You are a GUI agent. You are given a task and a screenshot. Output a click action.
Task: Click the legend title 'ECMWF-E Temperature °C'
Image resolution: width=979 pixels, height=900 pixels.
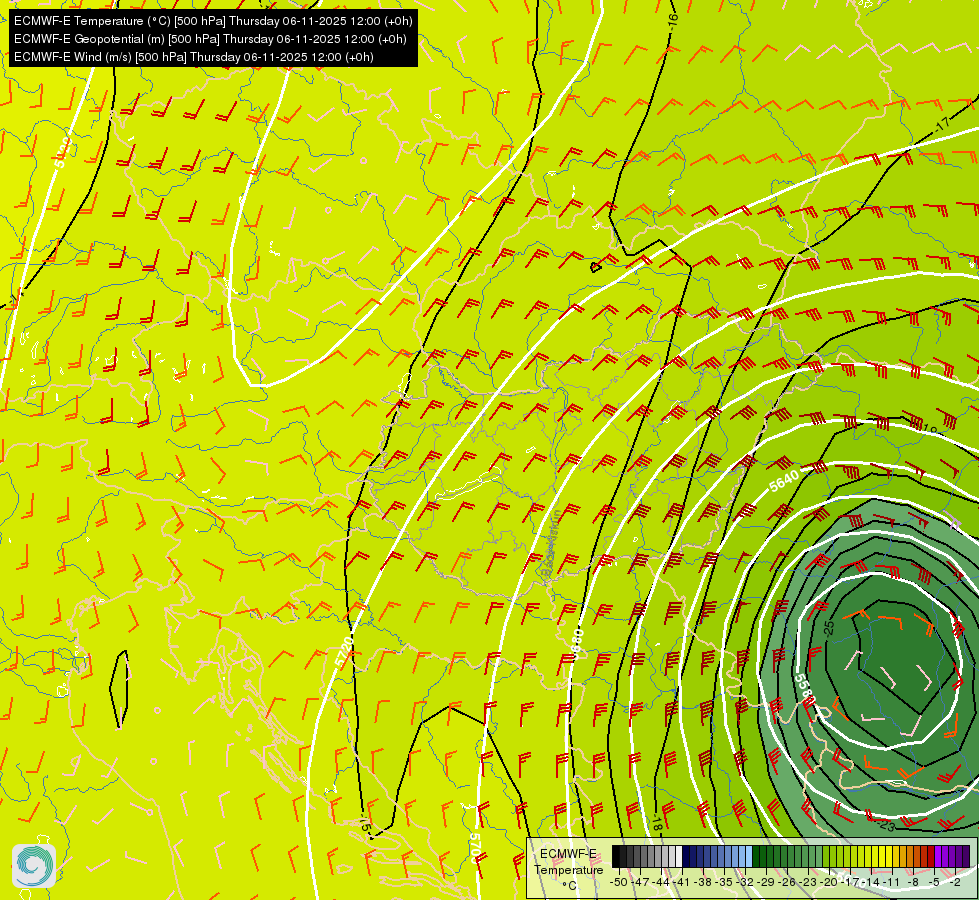coord(568,870)
